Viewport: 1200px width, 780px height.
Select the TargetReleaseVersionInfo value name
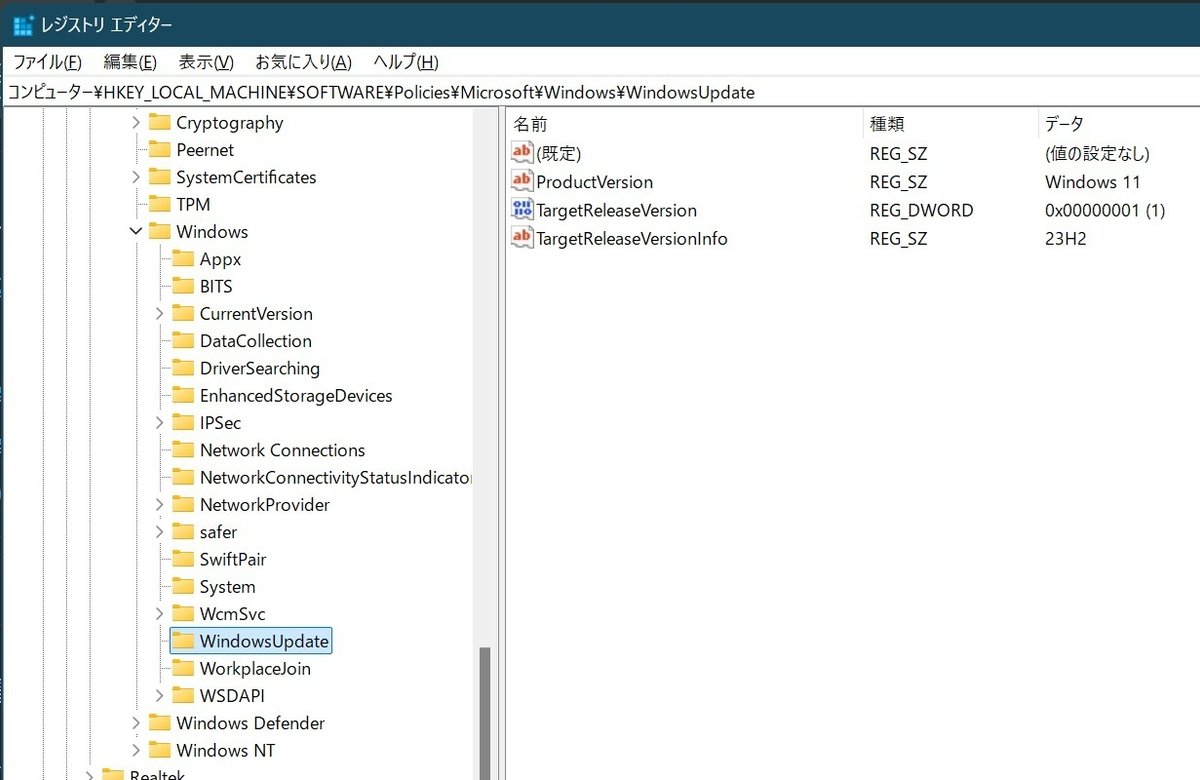click(632, 239)
